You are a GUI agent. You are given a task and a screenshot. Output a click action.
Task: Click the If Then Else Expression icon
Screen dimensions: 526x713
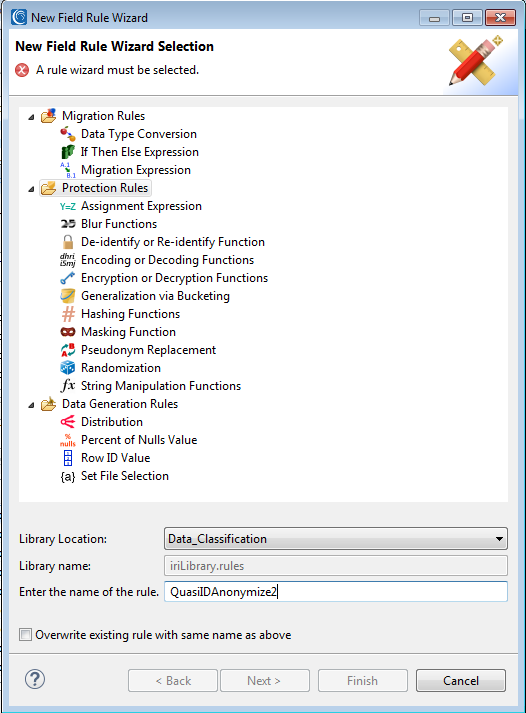point(68,152)
